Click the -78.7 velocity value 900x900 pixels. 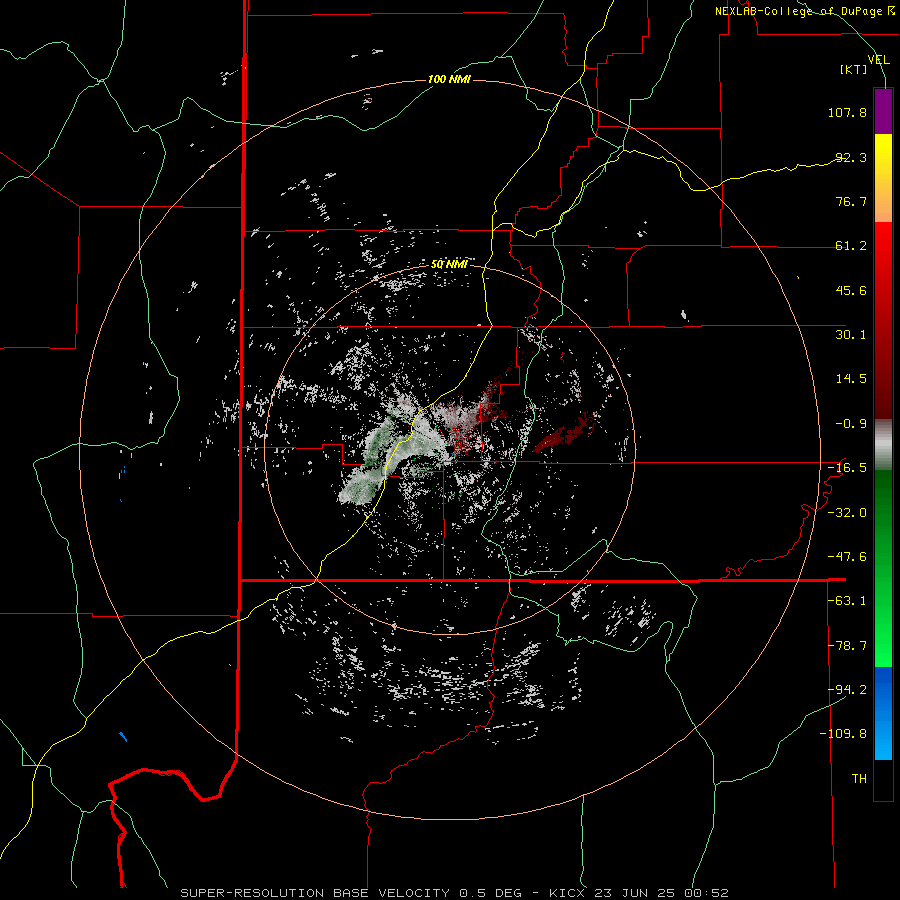point(847,646)
